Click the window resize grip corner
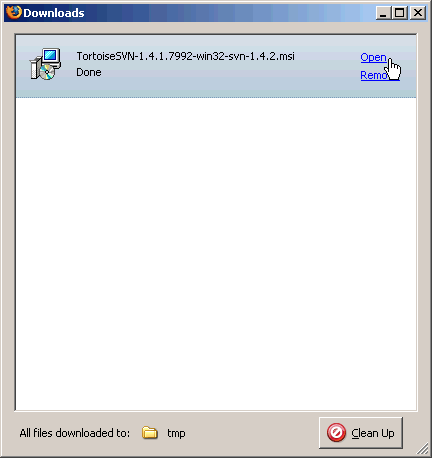 [x=423, y=449]
